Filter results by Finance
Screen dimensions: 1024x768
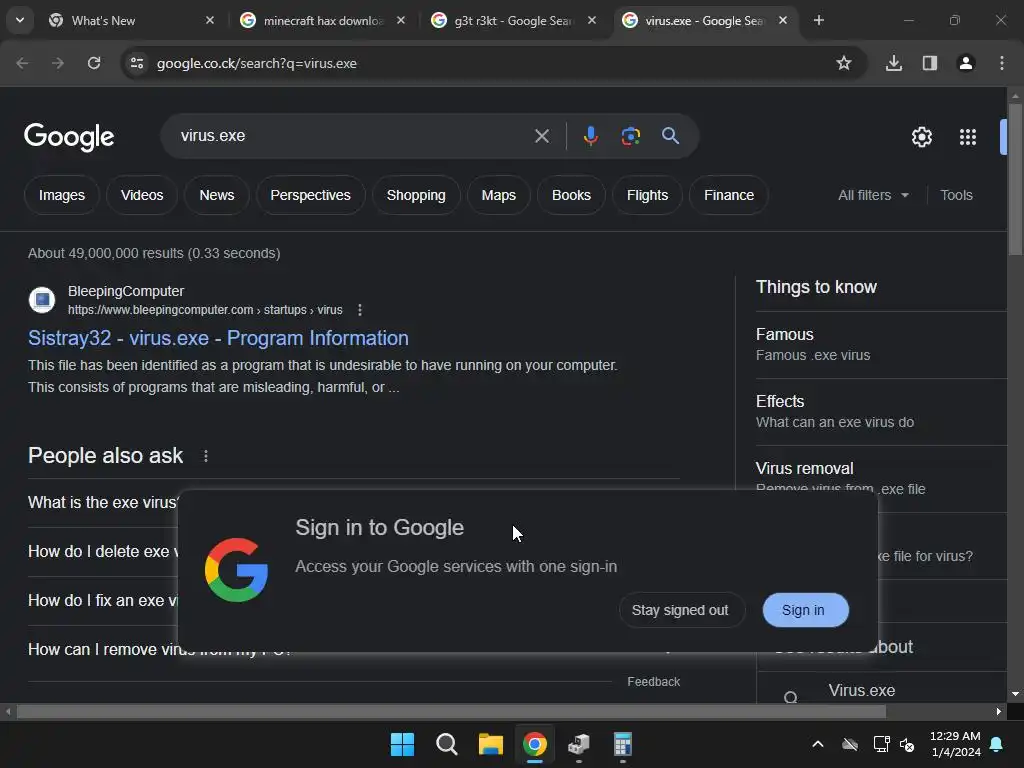pos(729,195)
